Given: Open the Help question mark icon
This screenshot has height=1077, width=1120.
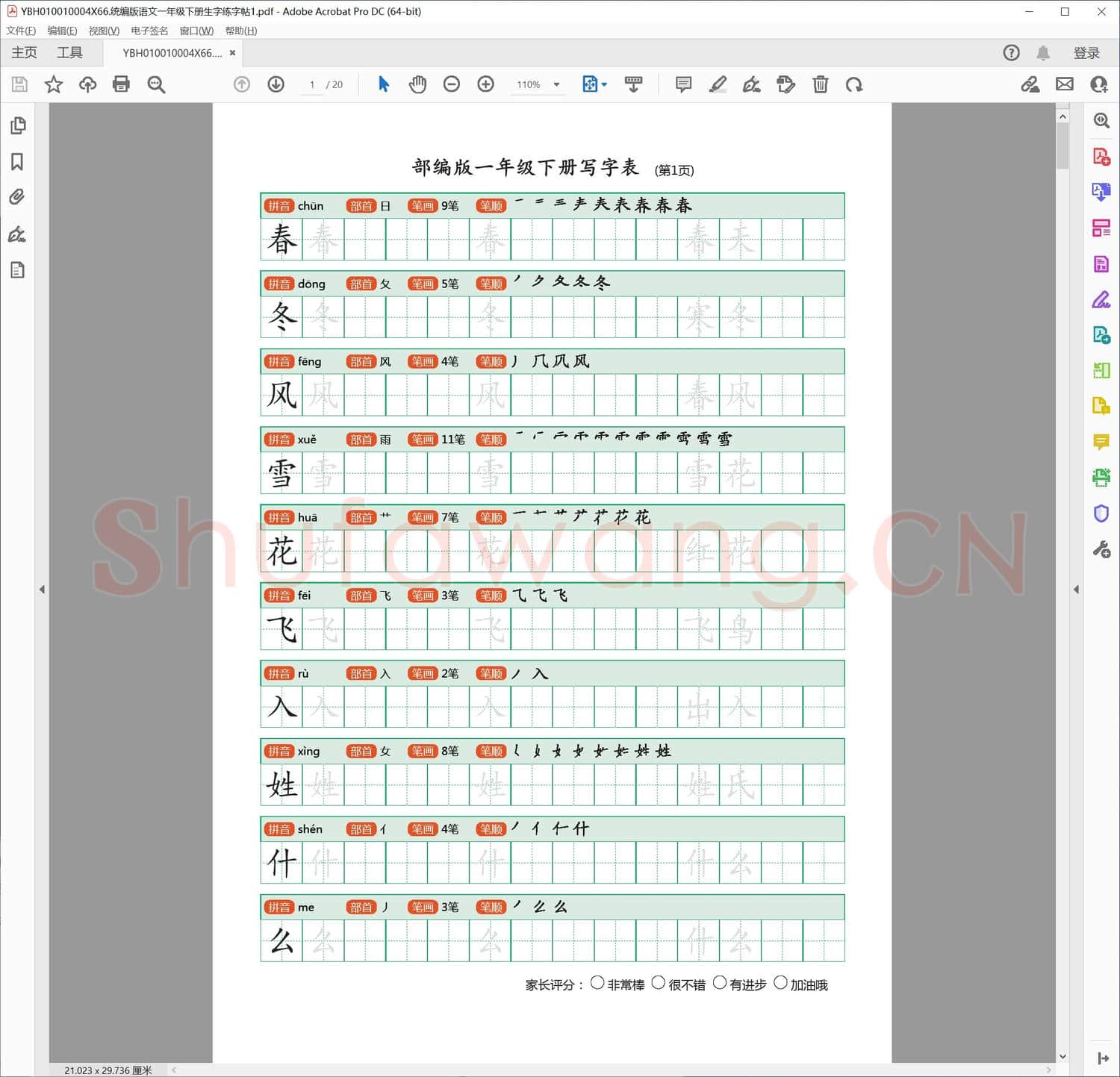Looking at the screenshot, I should [x=1011, y=52].
